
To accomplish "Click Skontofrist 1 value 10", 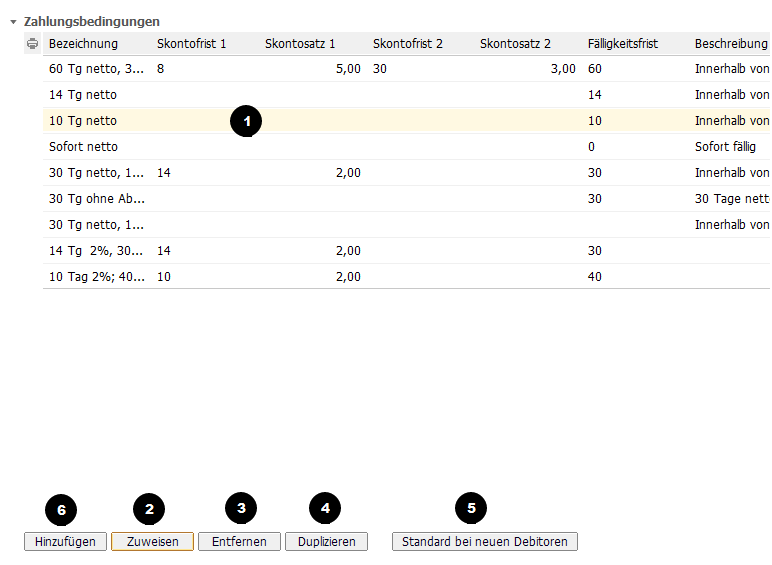I will tap(164, 277).
